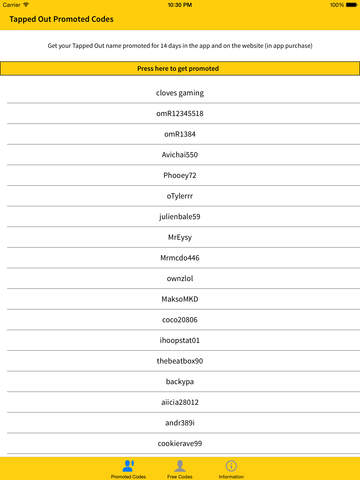Switch to the Free Codes tab icon

[180, 465]
